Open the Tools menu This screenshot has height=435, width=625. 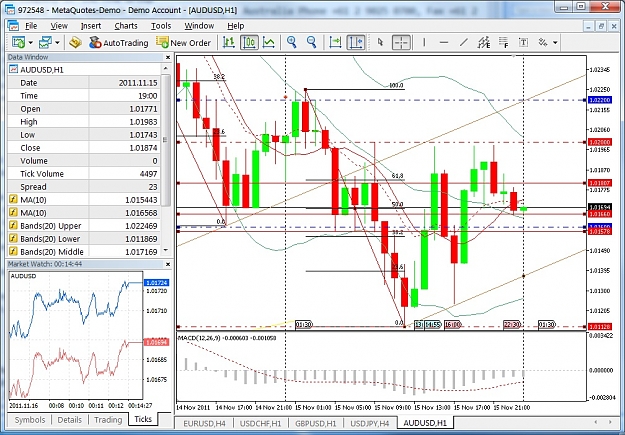(x=161, y=26)
